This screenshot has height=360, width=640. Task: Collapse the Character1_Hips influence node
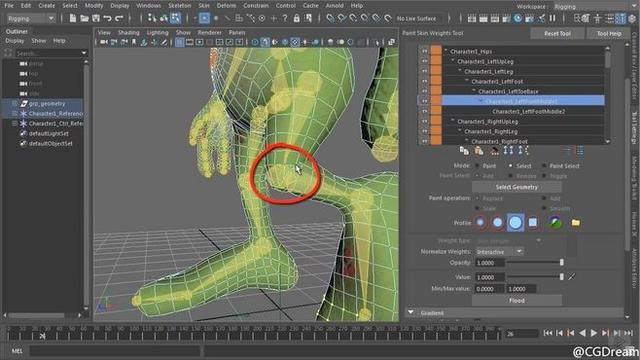[446, 51]
